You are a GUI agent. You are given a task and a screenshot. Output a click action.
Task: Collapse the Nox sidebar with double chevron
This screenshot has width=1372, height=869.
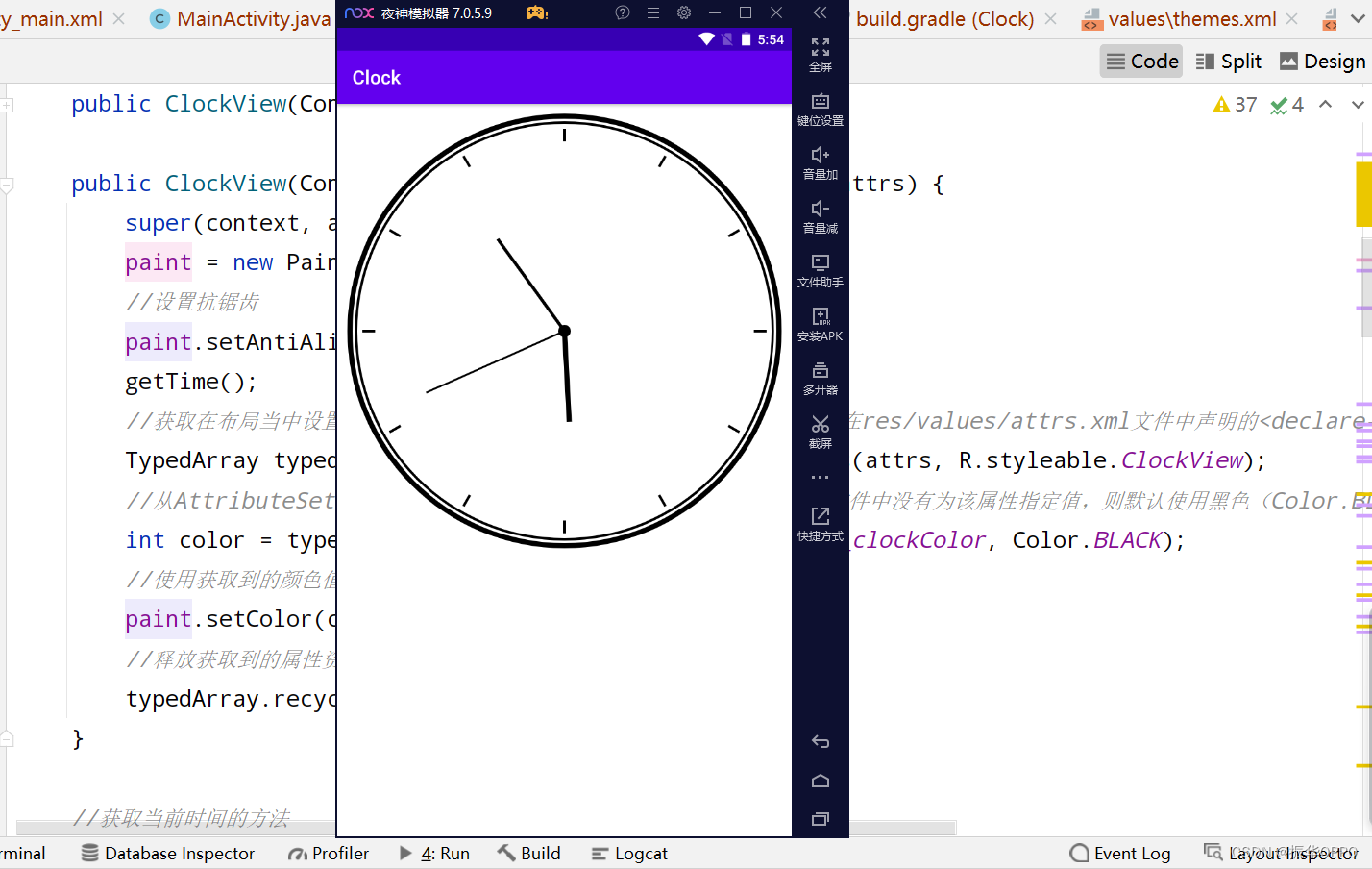tap(820, 12)
